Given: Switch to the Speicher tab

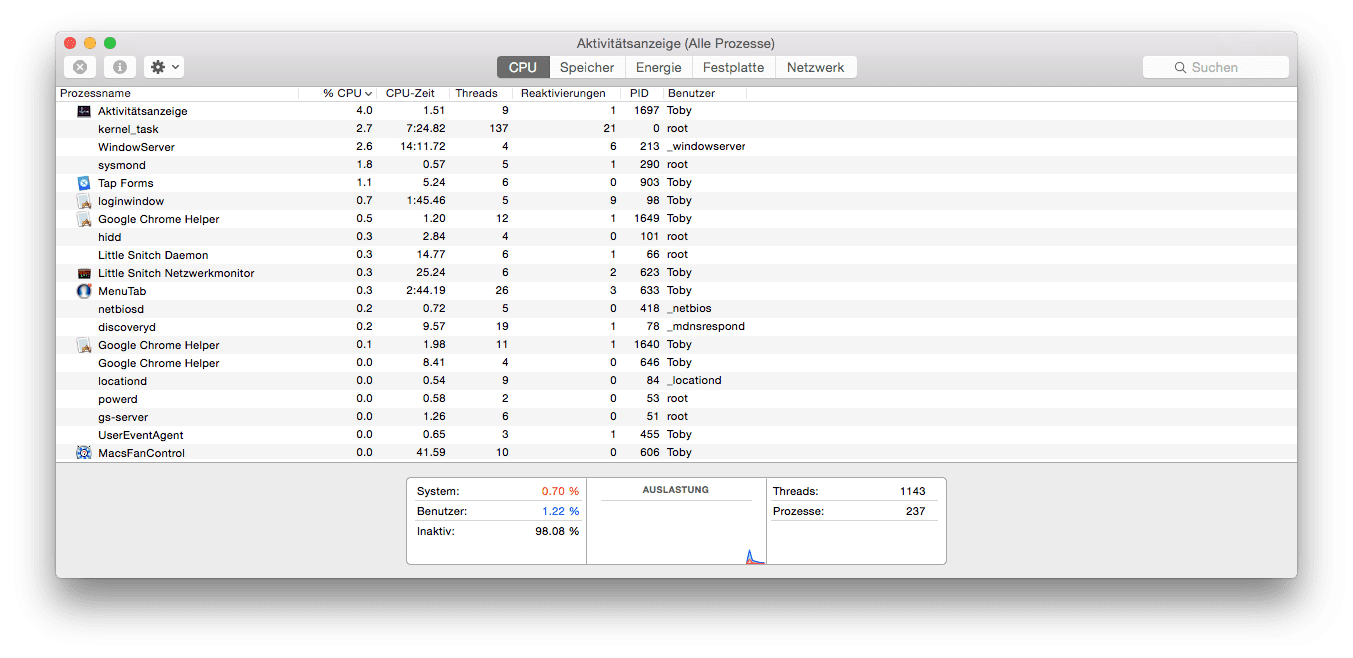Looking at the screenshot, I should coord(587,67).
